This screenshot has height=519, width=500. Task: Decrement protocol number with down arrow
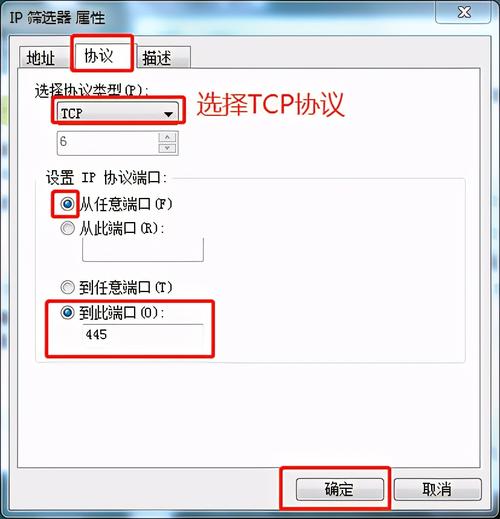coord(167,148)
